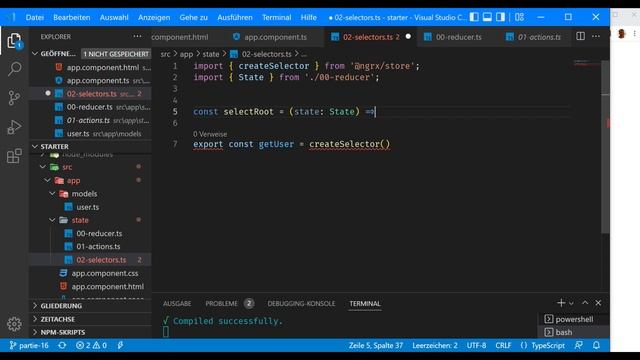Click the synchronize changes icon
640x360 pixels.
click(x=62, y=345)
